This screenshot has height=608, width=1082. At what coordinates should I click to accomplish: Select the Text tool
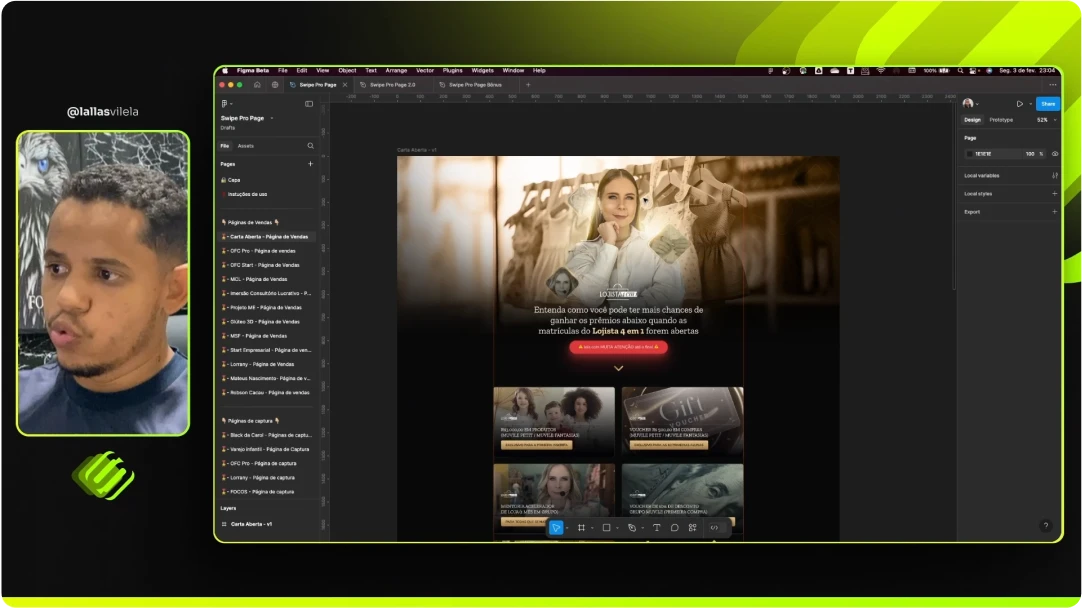(x=657, y=527)
